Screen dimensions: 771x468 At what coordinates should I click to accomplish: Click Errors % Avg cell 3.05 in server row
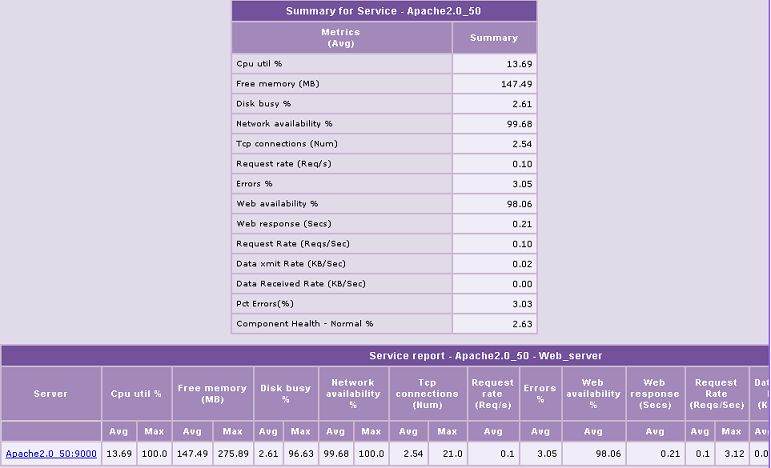point(540,454)
